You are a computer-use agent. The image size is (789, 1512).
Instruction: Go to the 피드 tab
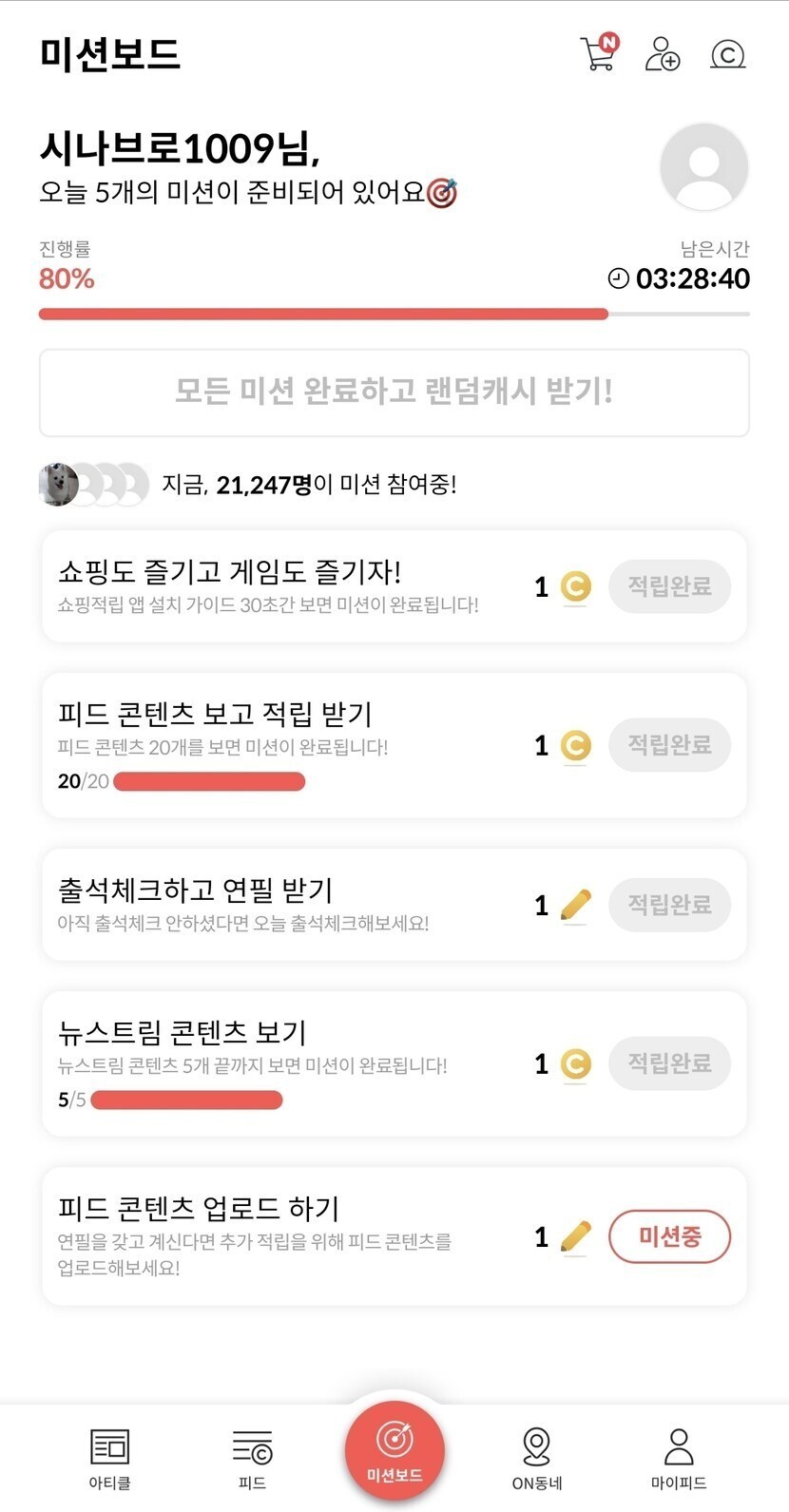point(252,1458)
